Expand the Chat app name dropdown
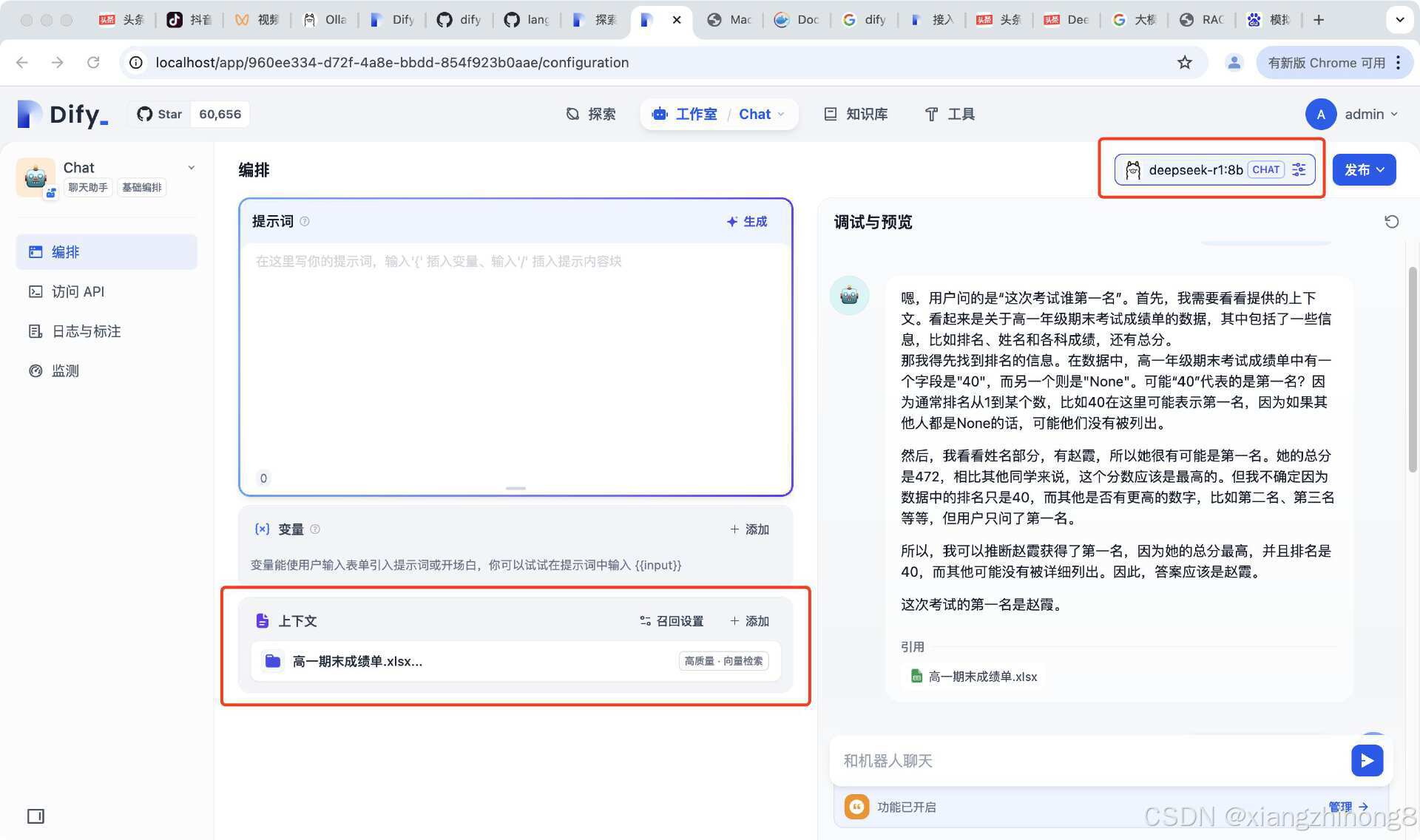 [192, 167]
